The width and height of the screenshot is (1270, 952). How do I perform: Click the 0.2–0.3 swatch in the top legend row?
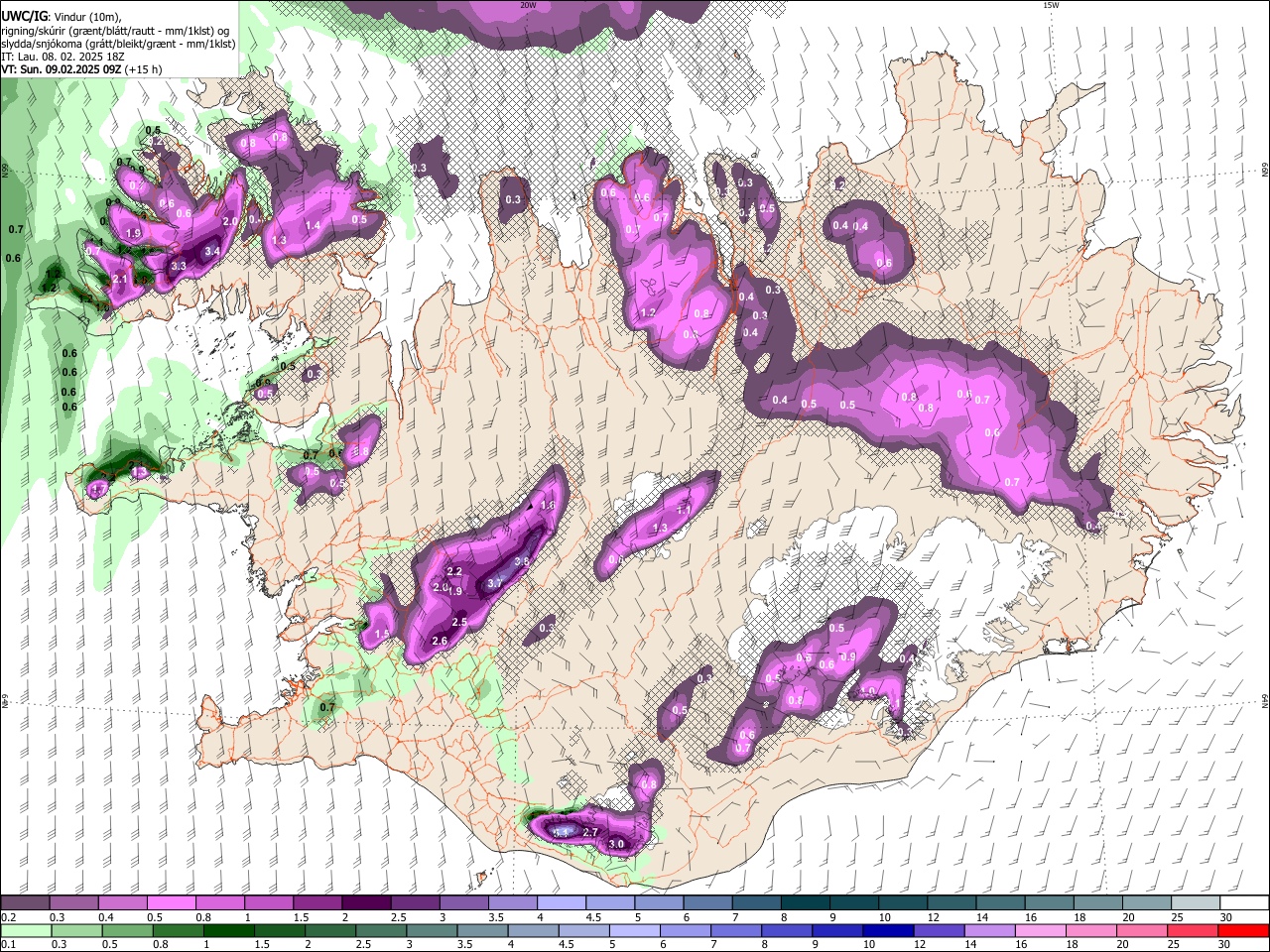click(25, 902)
